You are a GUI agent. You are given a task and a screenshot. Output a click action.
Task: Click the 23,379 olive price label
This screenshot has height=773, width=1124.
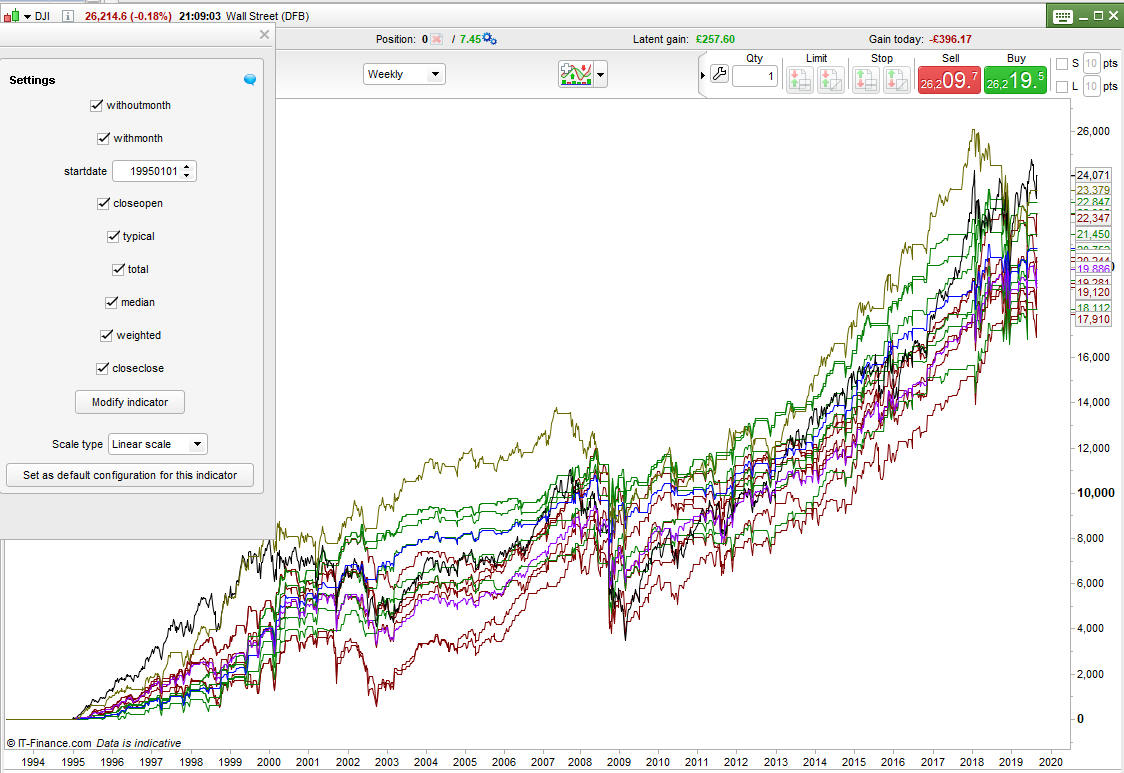[1092, 190]
